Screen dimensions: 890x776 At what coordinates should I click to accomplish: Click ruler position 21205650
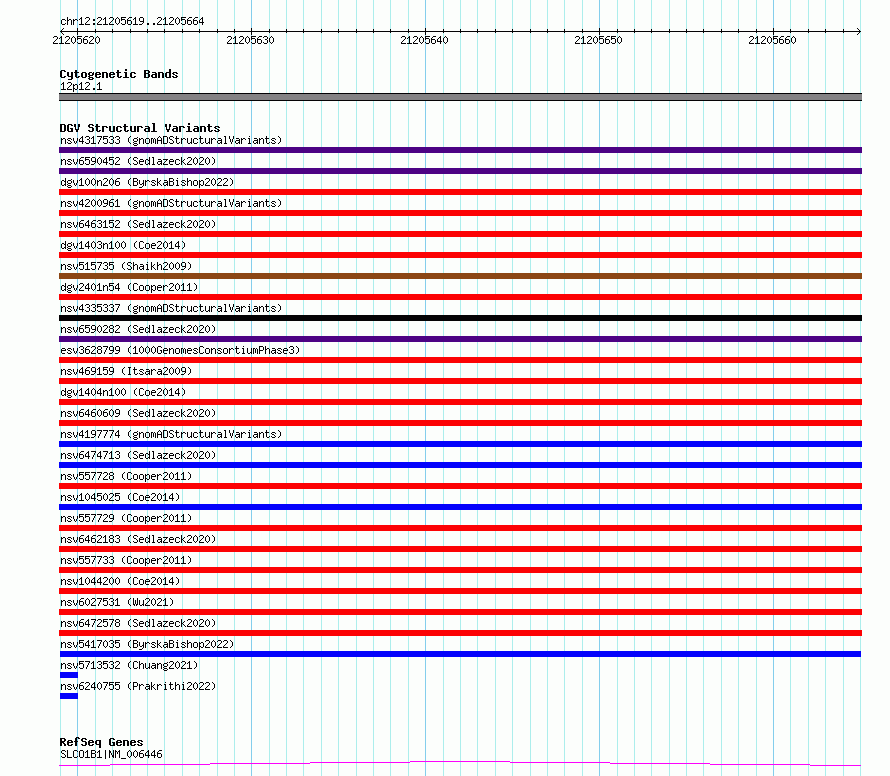coord(598,40)
